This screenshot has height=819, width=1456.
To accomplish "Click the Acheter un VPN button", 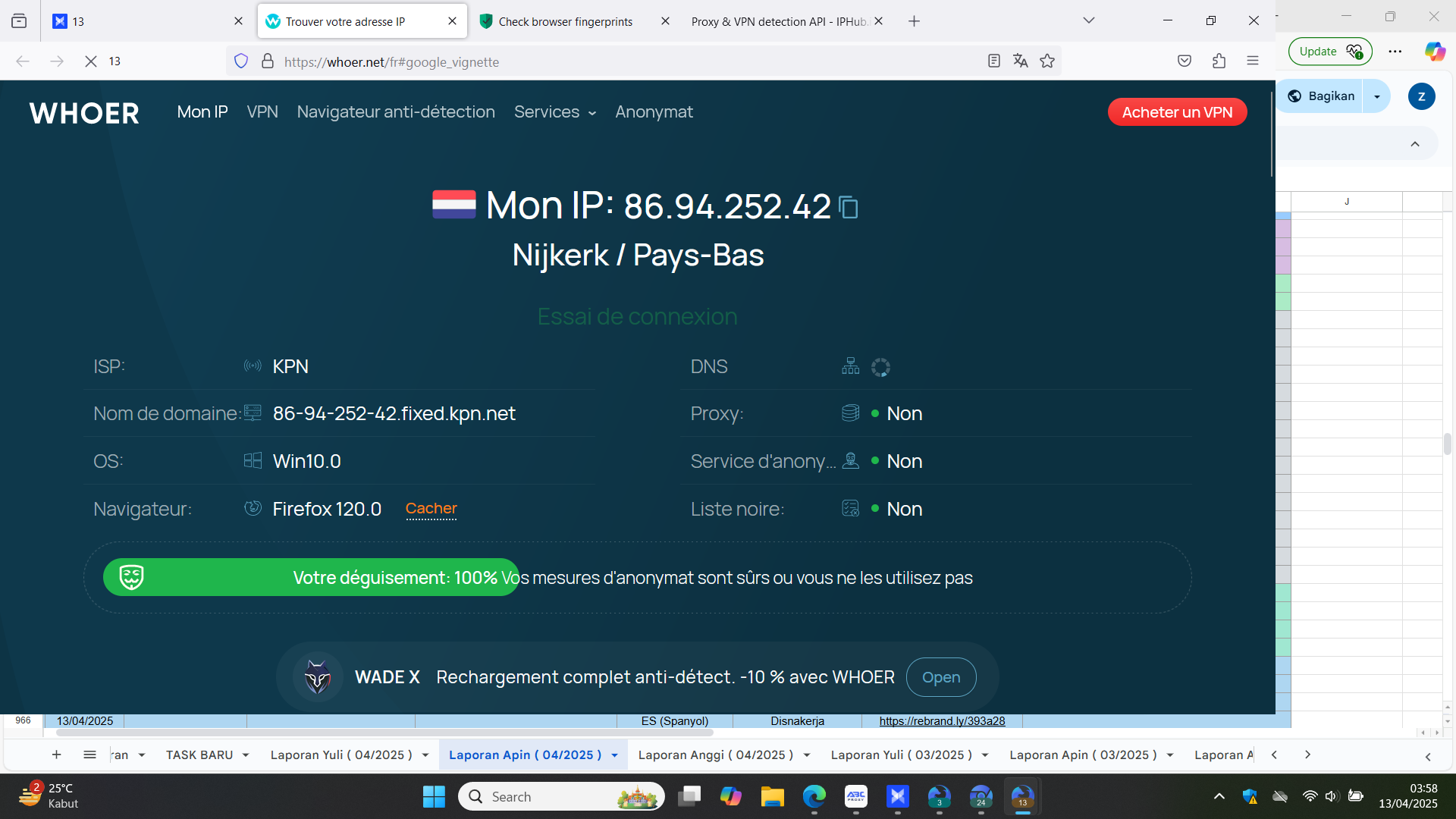I will click(x=1178, y=112).
